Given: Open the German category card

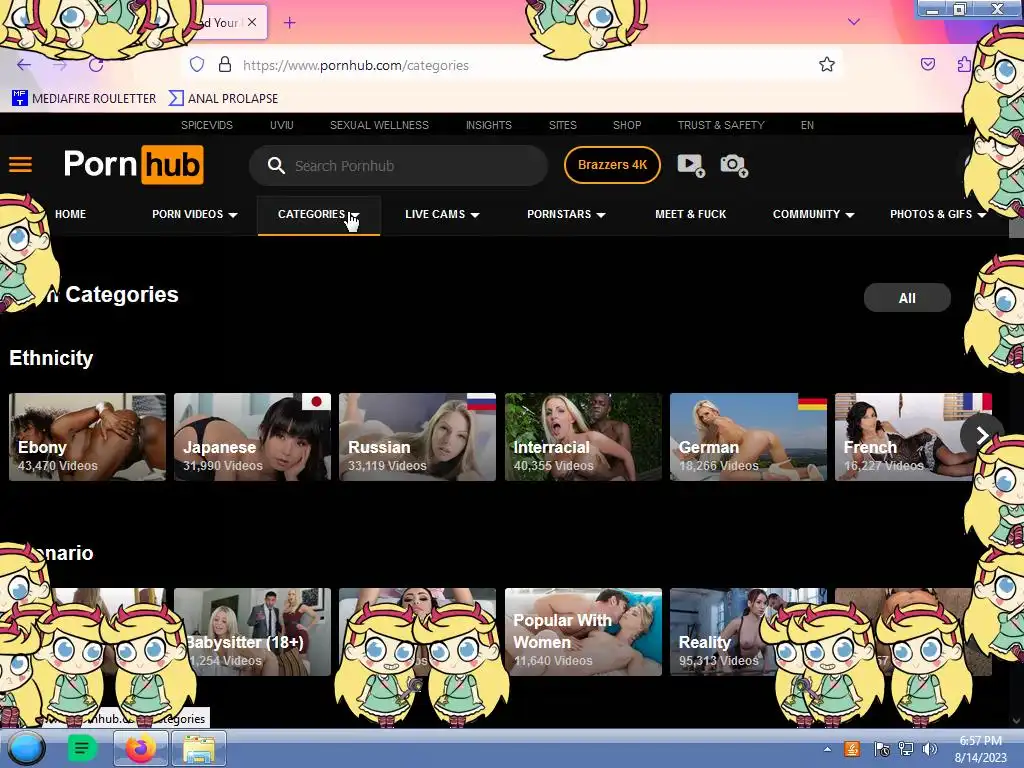Looking at the screenshot, I should [x=748, y=437].
